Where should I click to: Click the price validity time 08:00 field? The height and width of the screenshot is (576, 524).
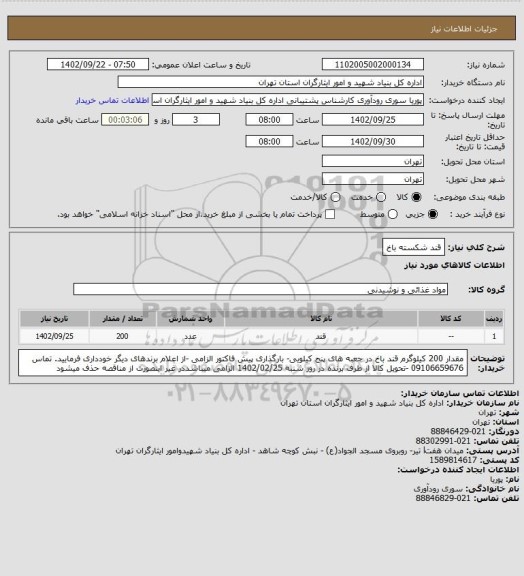coord(269,141)
